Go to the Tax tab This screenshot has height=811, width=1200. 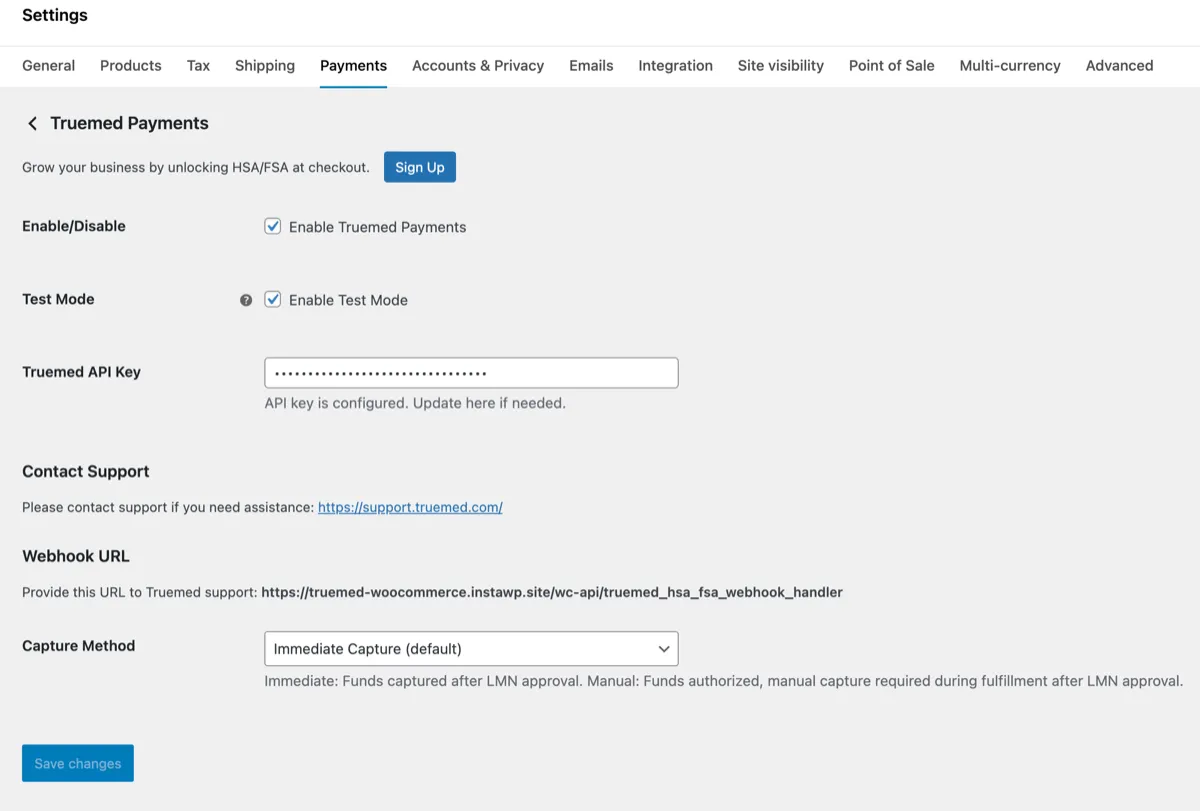[x=198, y=65]
